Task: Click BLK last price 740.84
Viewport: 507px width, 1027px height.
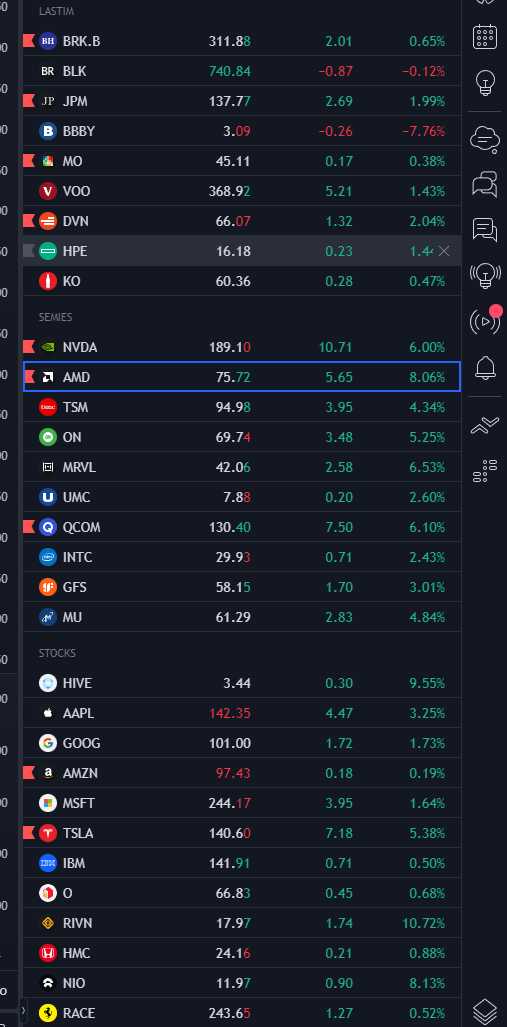Action: coord(229,71)
